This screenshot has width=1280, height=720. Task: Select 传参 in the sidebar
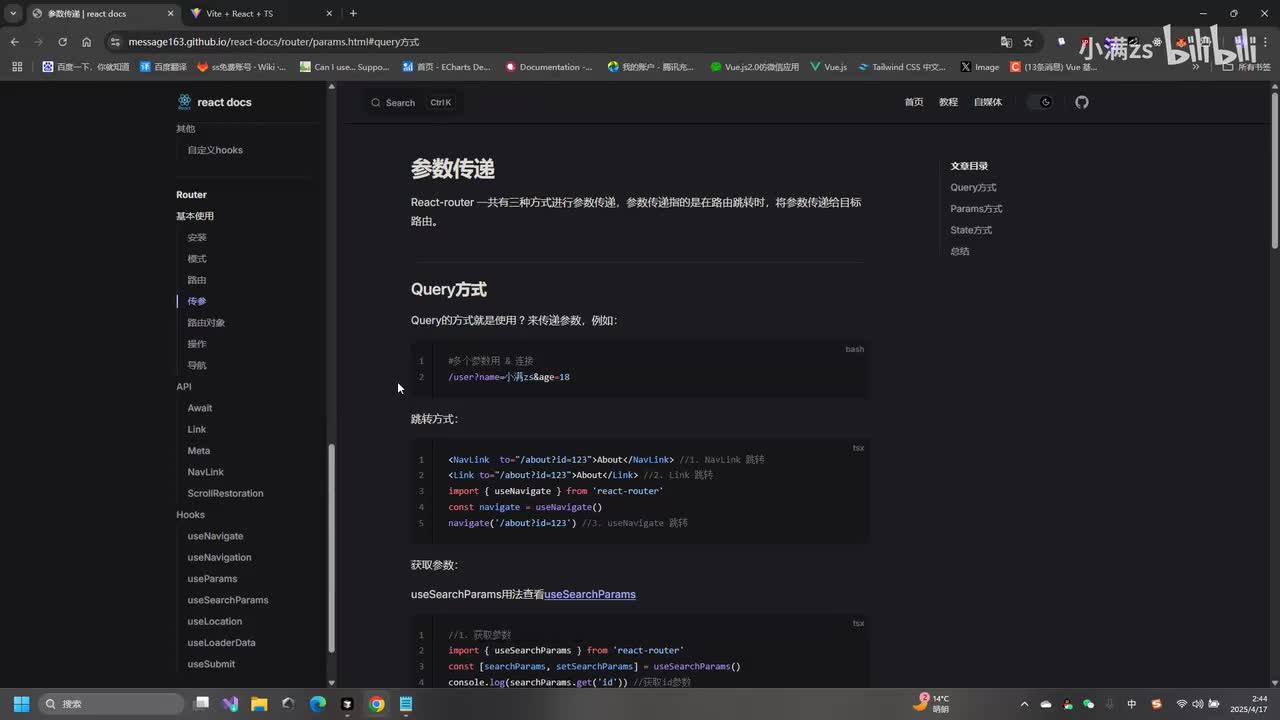[x=197, y=301]
